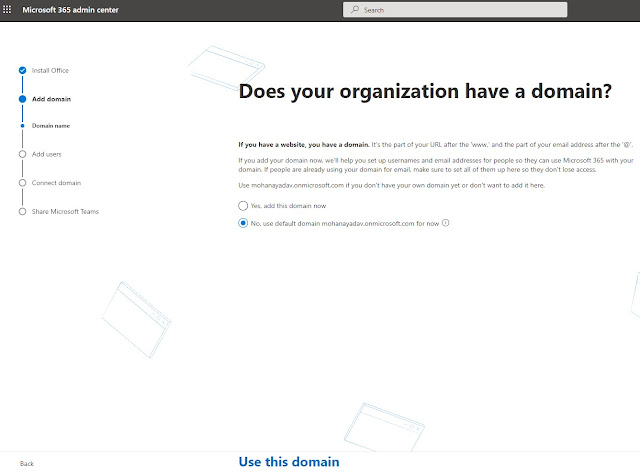Viewport: 640px width, 476px height.
Task: Click the Add users step circle
Action: click(x=22, y=154)
